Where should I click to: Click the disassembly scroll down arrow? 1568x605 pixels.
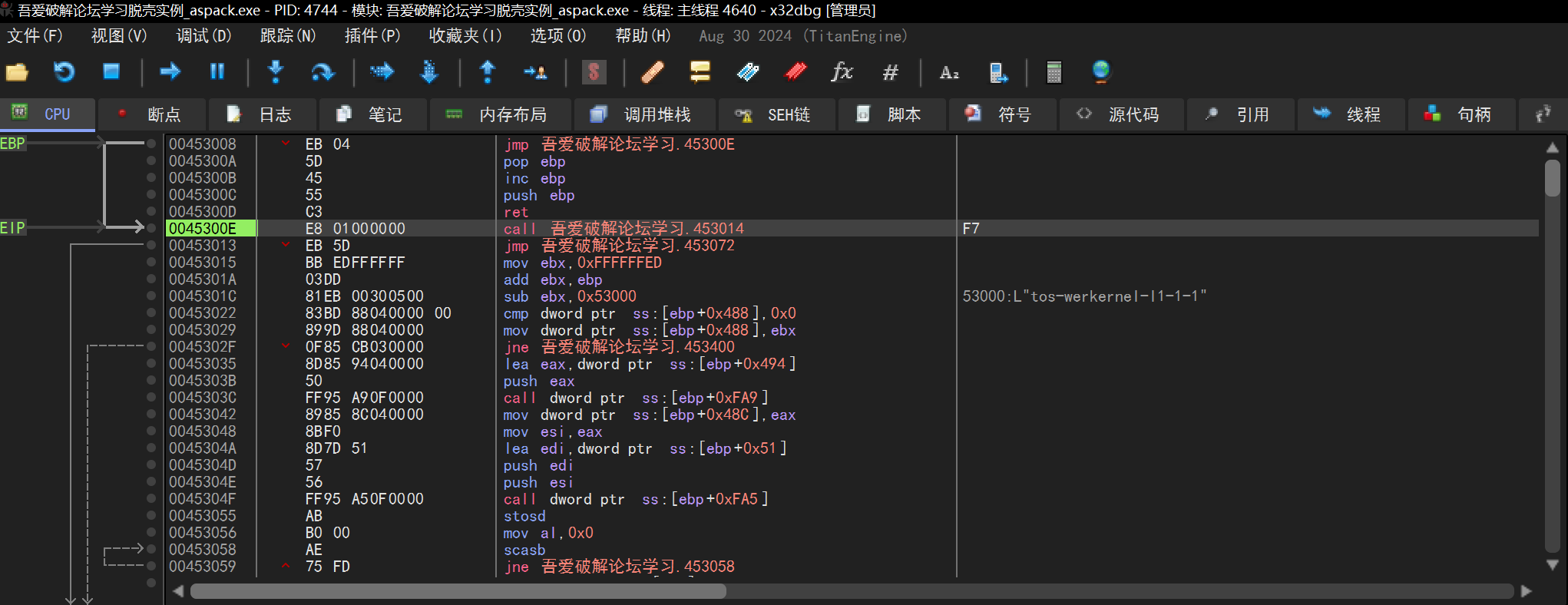[1552, 565]
